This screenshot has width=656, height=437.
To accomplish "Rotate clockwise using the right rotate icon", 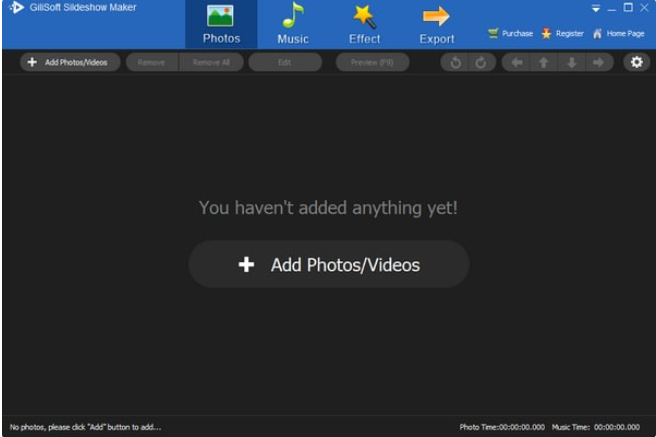I will (x=481, y=63).
